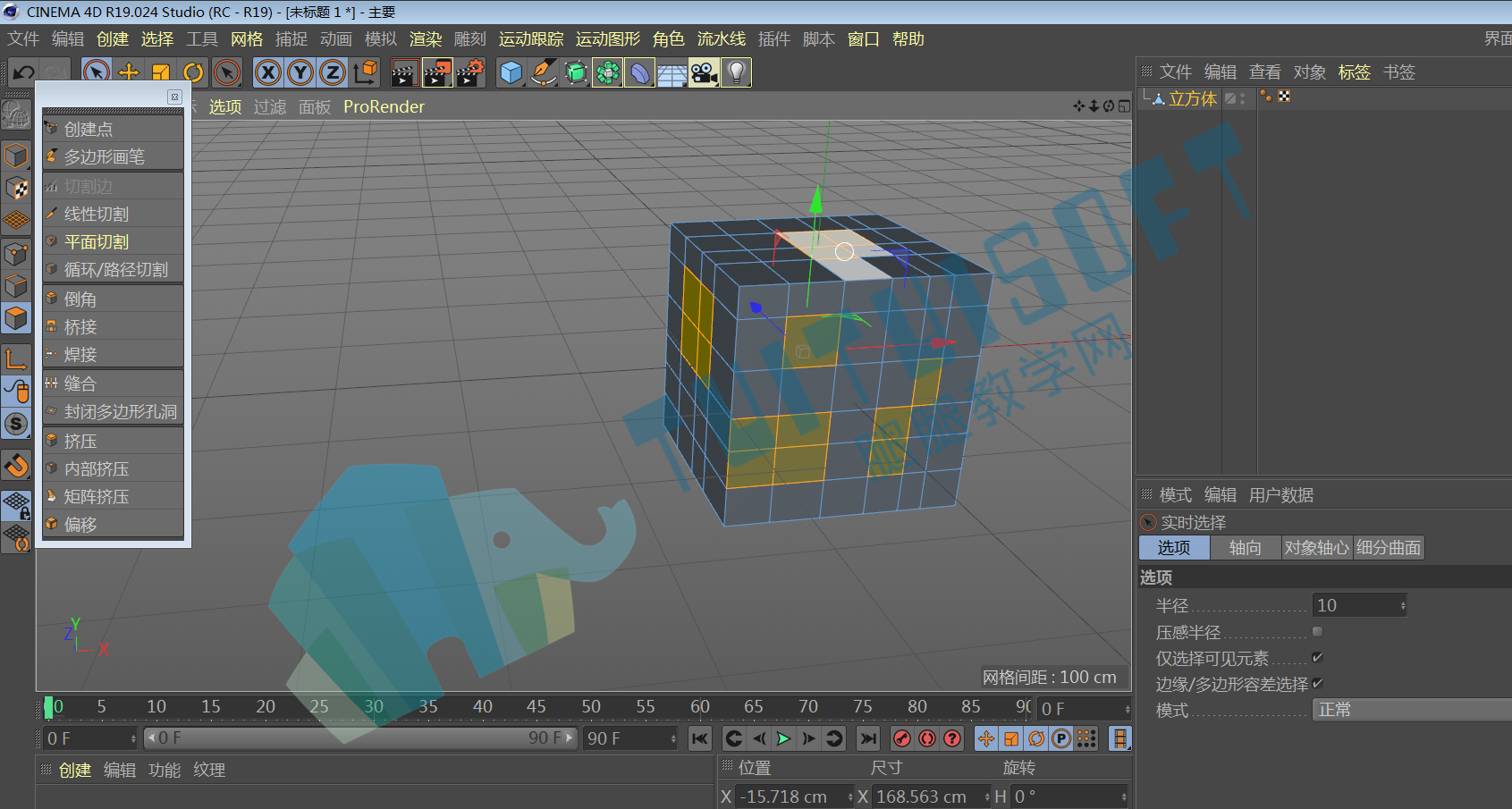
Task: Toggle the pressure radius checkbox 压感半径
Action: pos(1317,631)
